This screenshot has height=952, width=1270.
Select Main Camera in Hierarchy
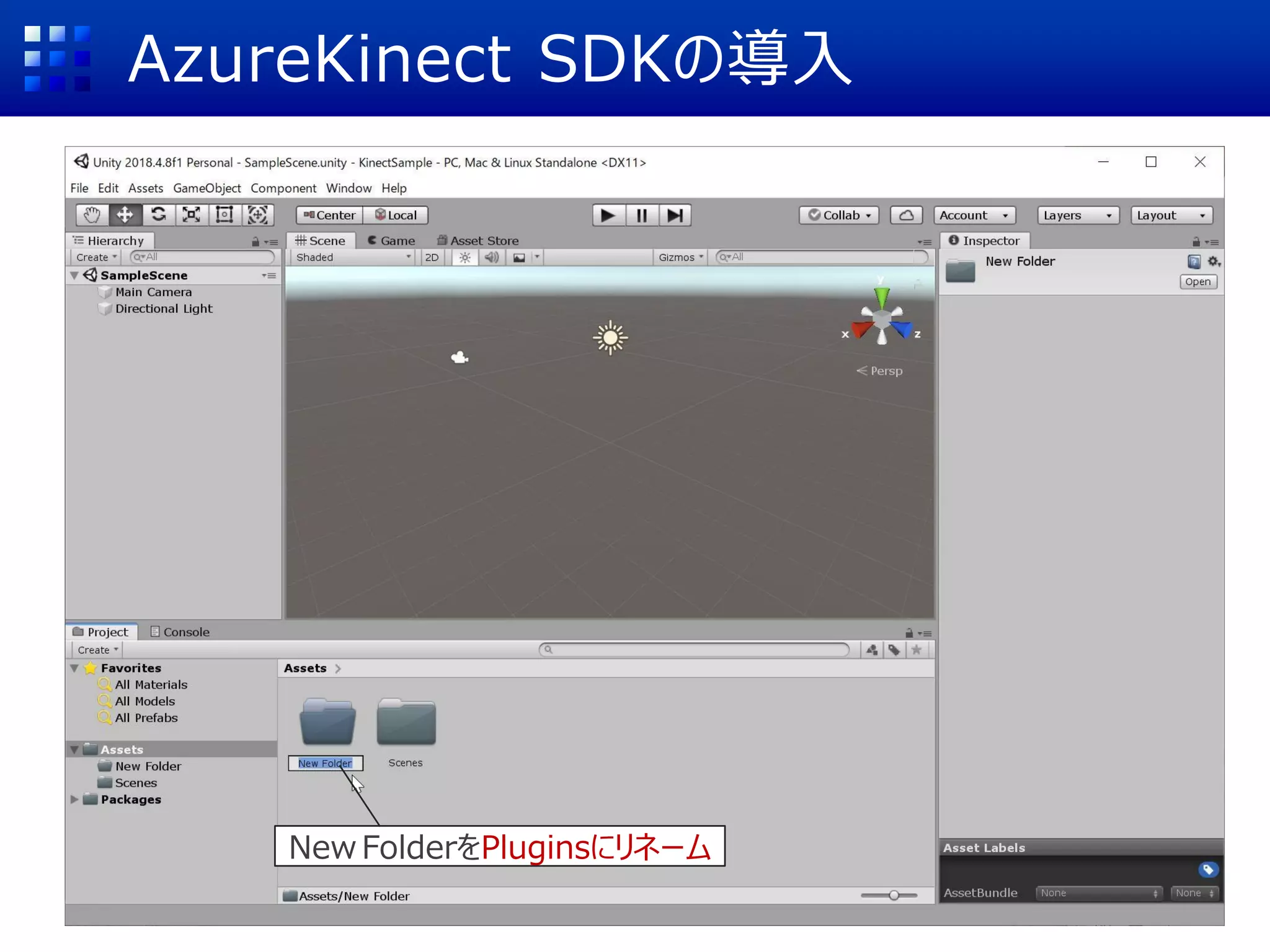click(x=153, y=292)
